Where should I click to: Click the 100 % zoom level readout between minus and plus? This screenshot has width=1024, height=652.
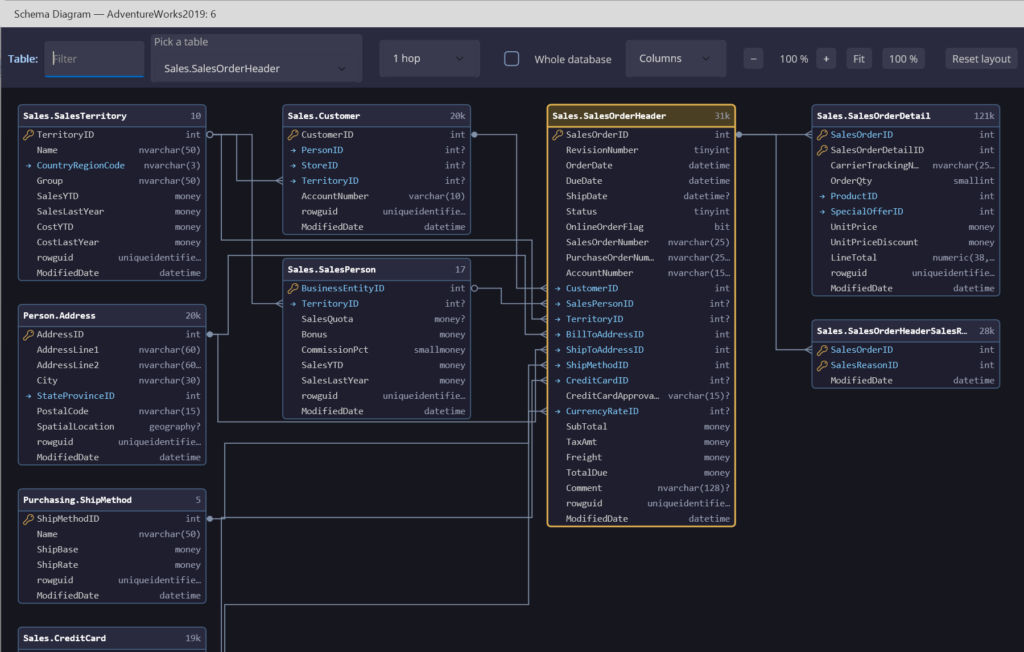(x=793, y=59)
